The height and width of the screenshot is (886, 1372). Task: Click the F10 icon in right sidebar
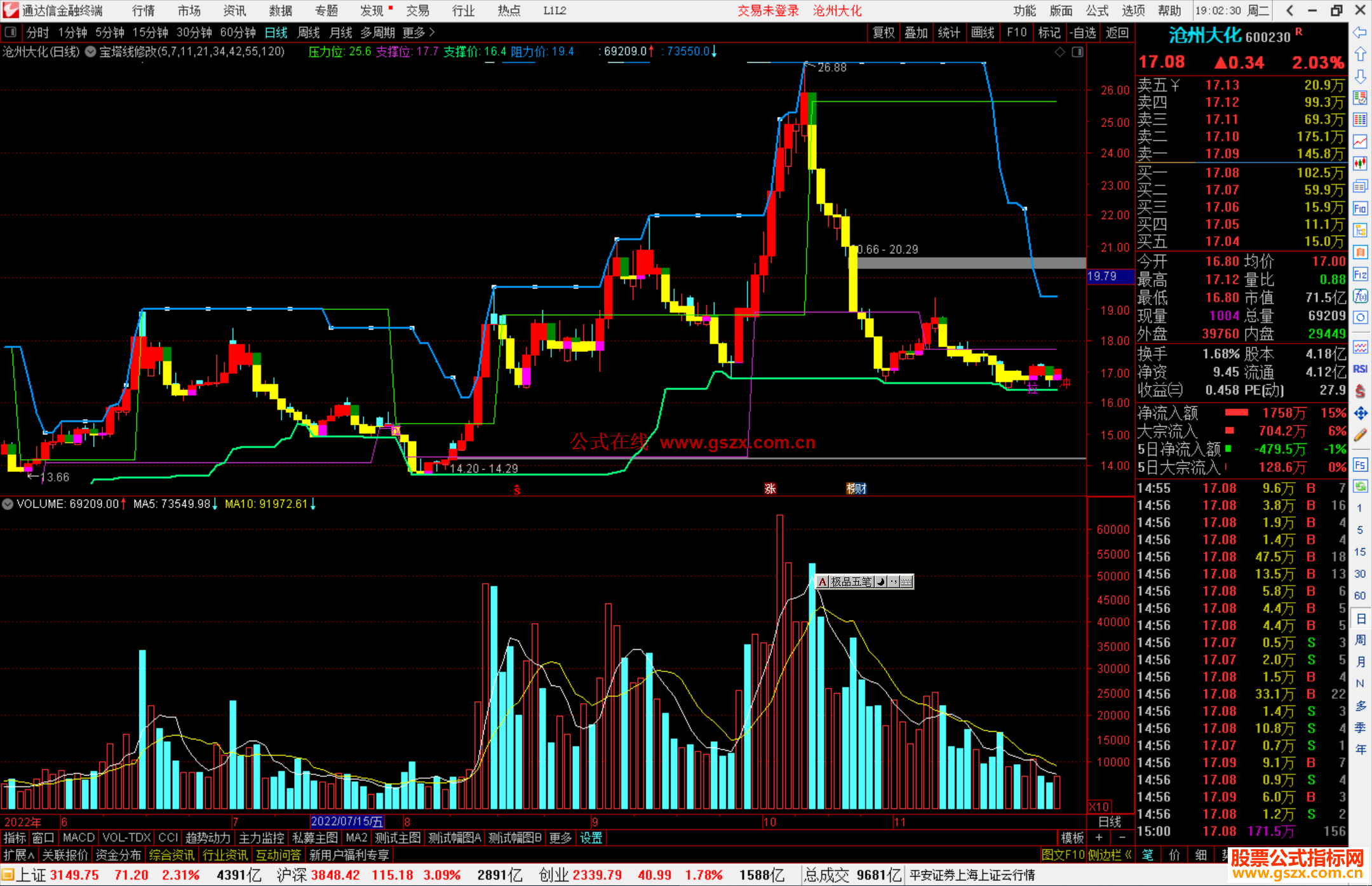click(1360, 209)
